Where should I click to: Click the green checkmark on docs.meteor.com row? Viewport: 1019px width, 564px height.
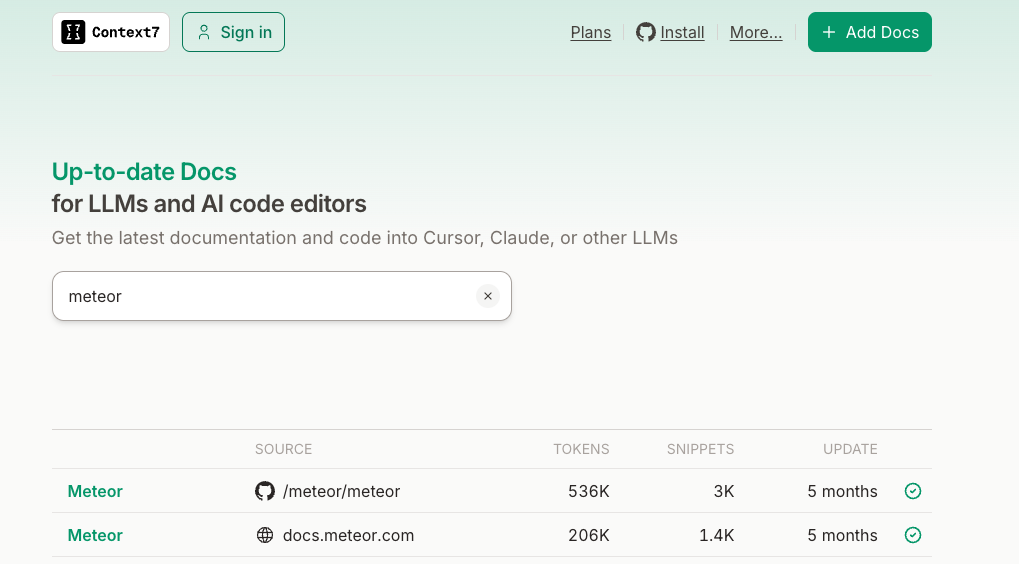pyautogui.click(x=912, y=535)
